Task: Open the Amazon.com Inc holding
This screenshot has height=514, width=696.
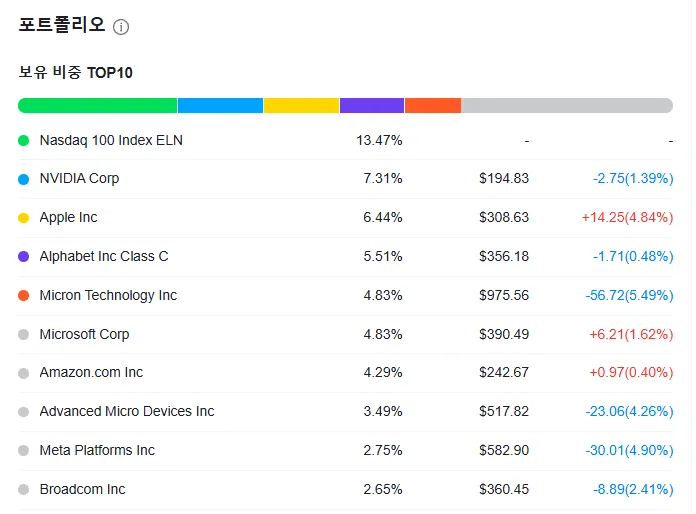Action: coord(91,372)
